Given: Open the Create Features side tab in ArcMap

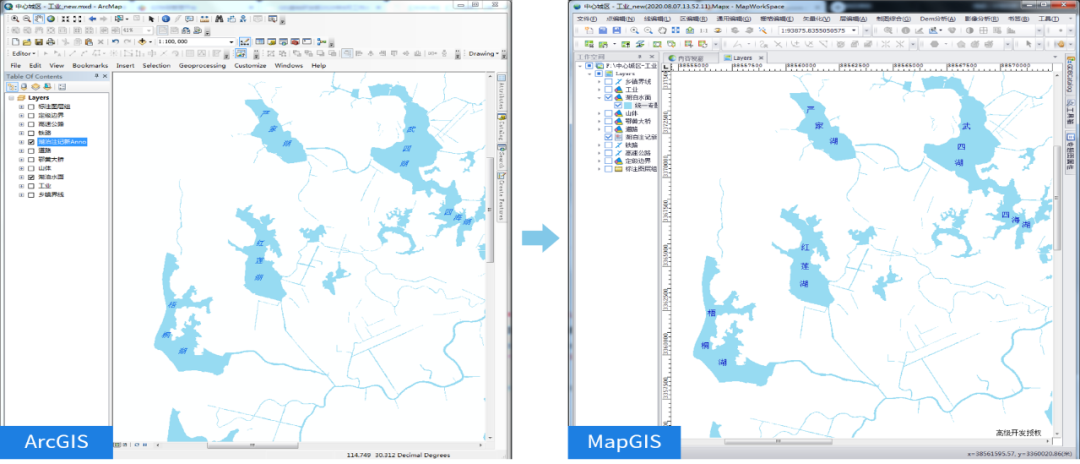Looking at the screenshot, I should coord(501,196).
